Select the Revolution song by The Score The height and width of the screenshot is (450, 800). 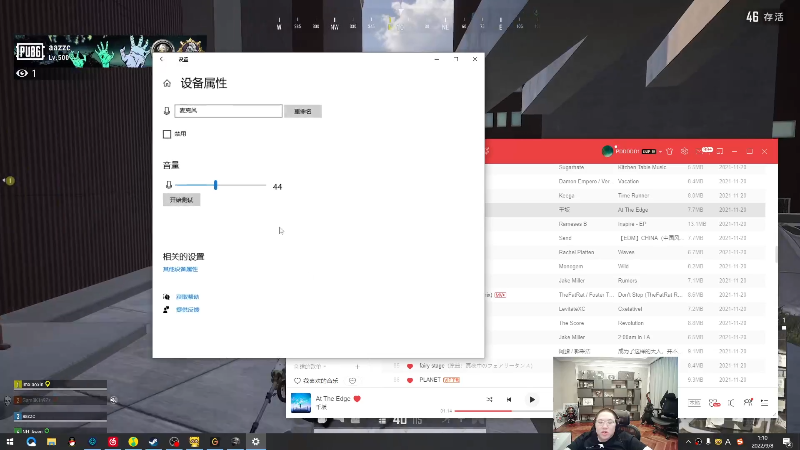click(x=625, y=323)
